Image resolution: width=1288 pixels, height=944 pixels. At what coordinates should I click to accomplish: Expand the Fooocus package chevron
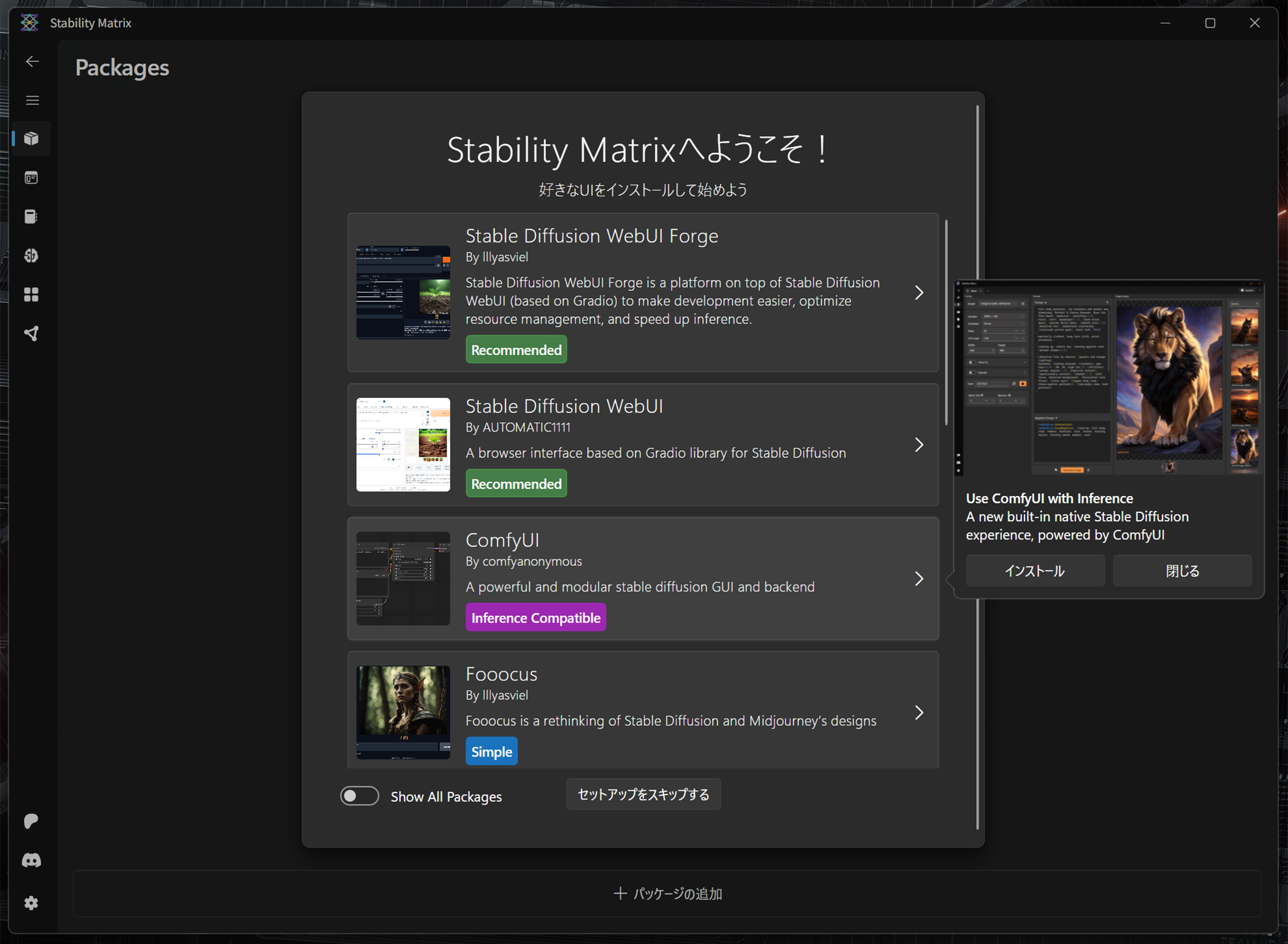point(918,713)
